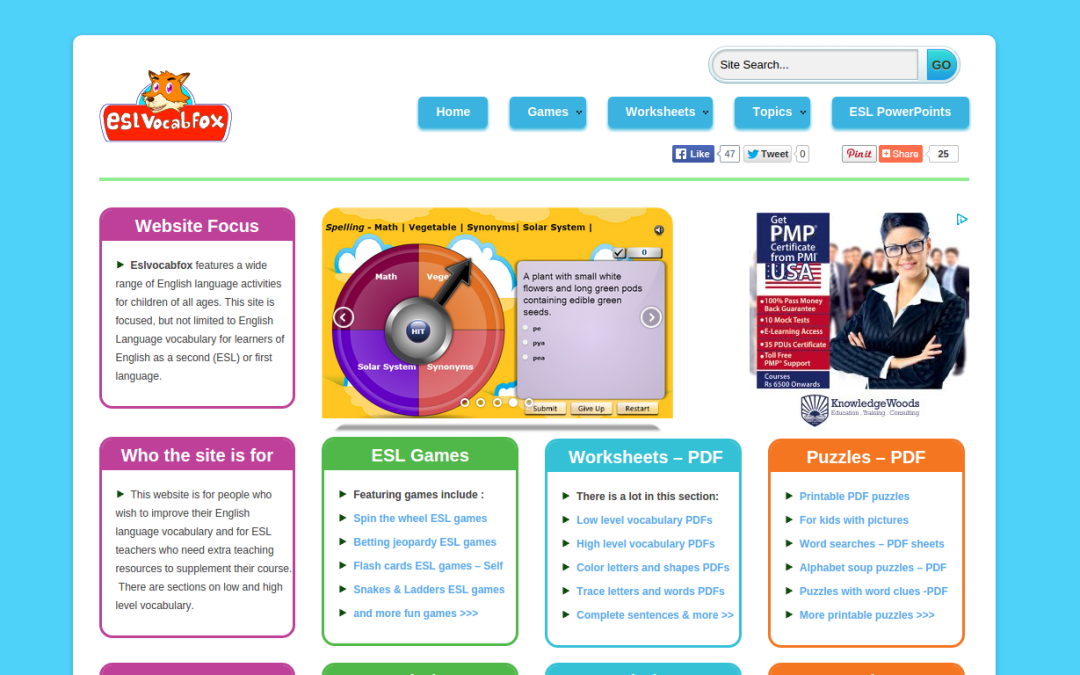
Task: Click the Give Up button
Action: point(591,408)
